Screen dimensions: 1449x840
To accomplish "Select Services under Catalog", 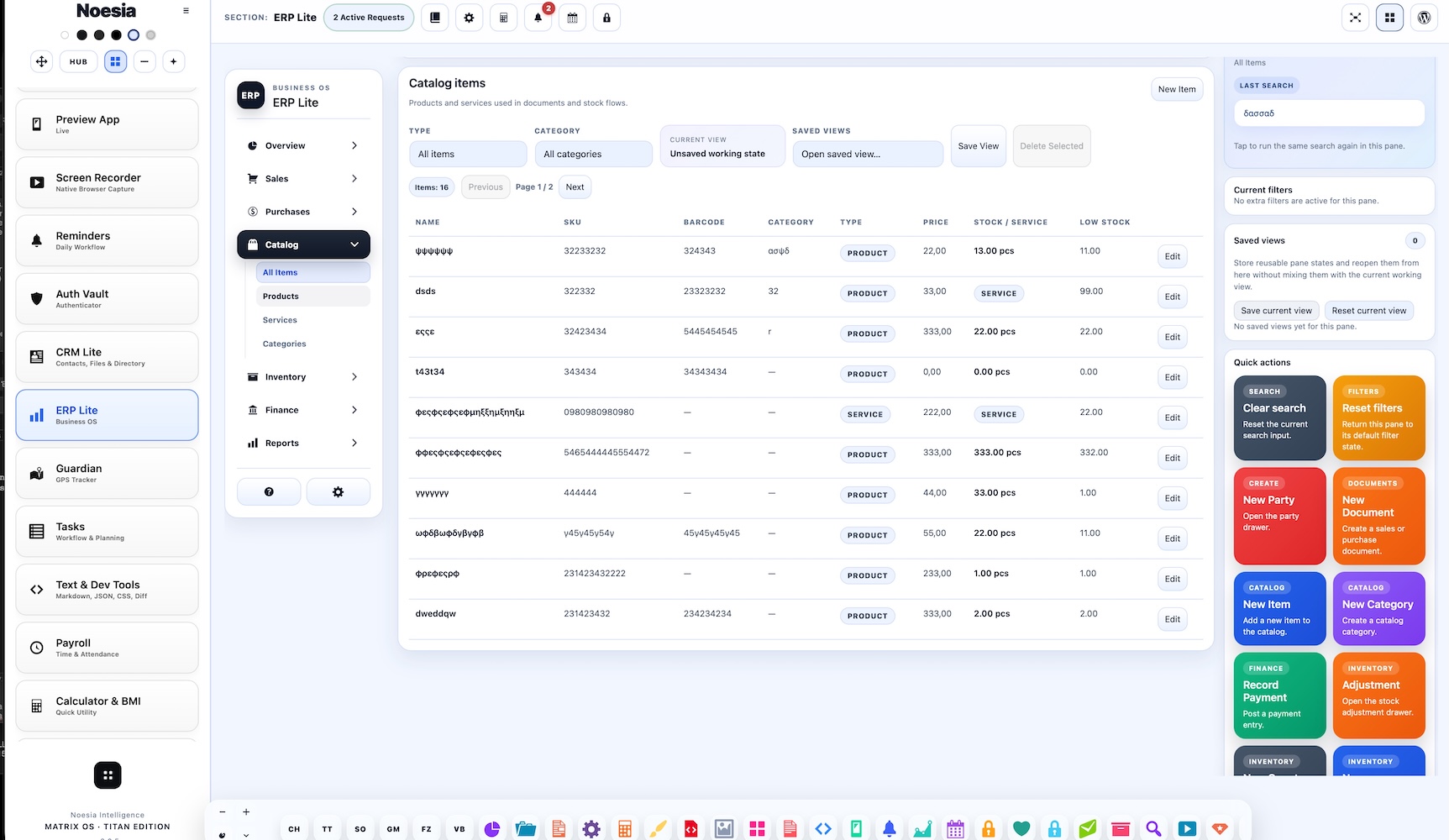I will [312, 320].
